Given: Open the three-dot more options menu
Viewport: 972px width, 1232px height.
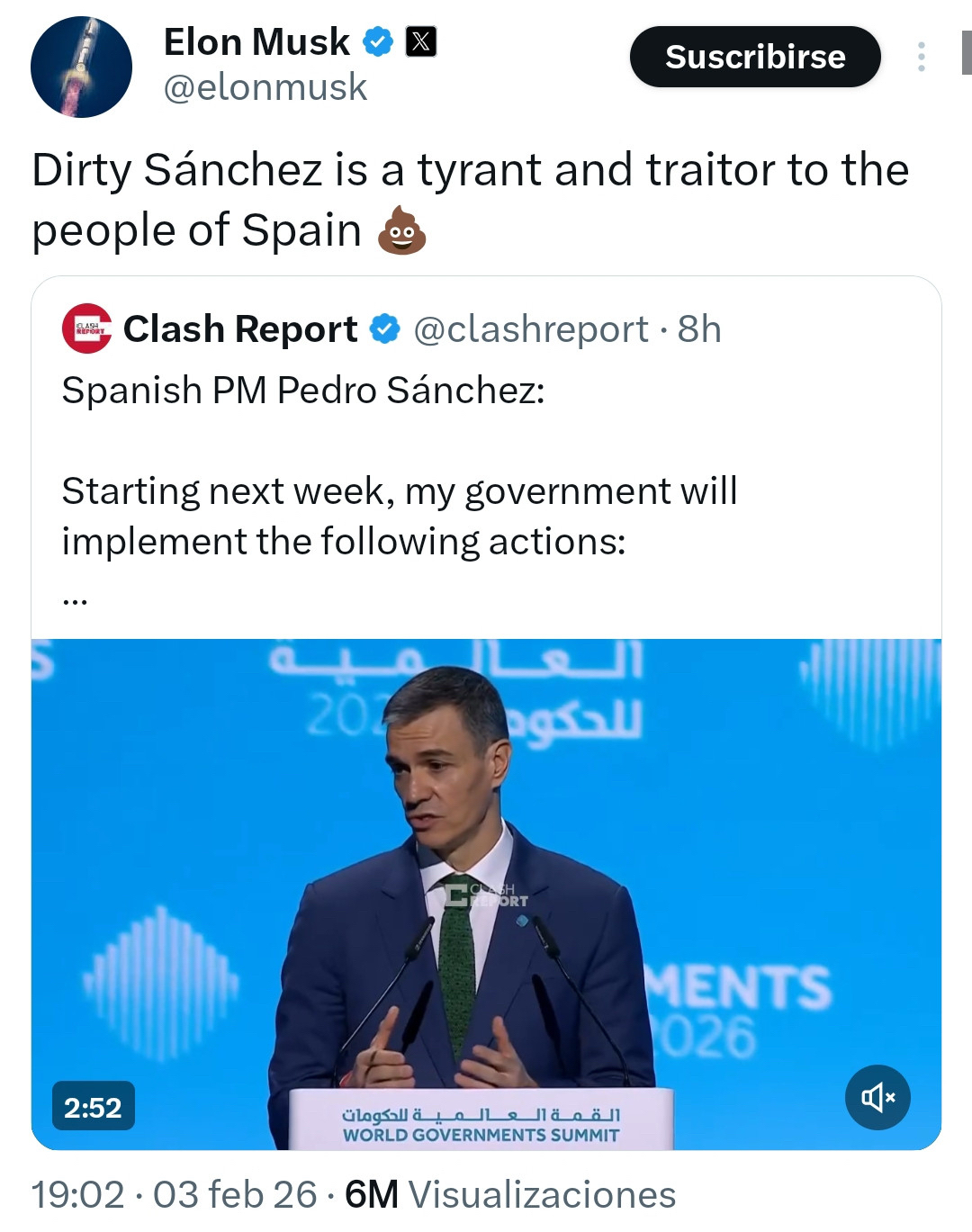Looking at the screenshot, I should point(921,57).
